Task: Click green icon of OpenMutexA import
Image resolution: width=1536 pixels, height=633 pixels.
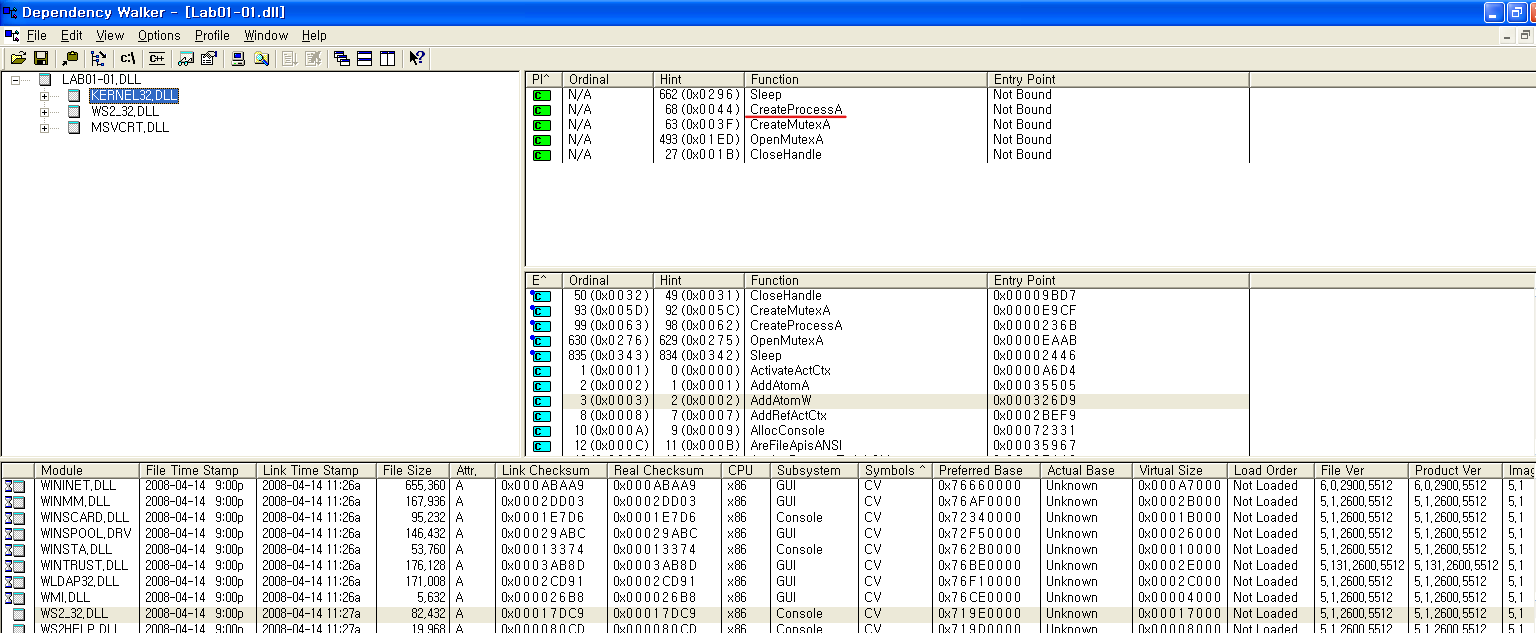Action: pyautogui.click(x=542, y=140)
